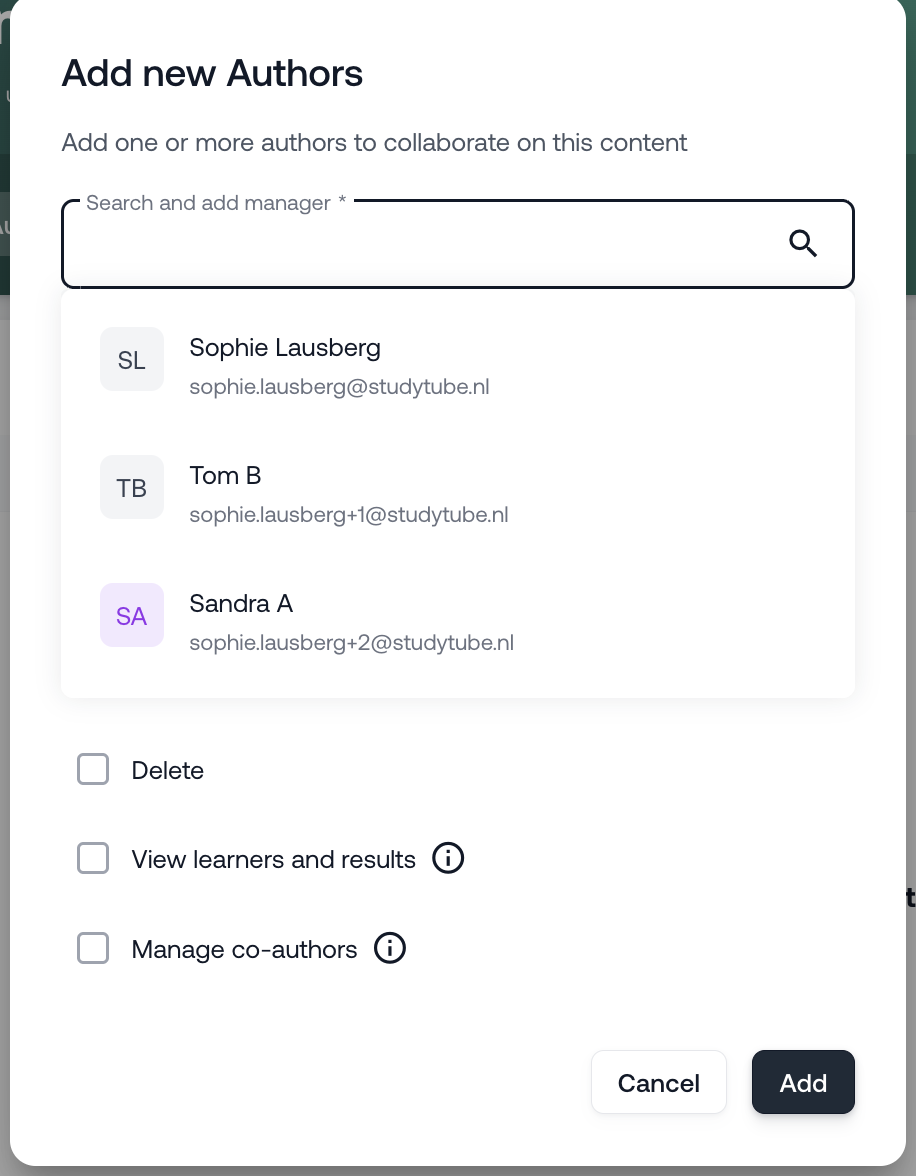The image size is (916, 1176).
Task: Select Sophie Lausberg from the suggestions
Action: (x=285, y=348)
